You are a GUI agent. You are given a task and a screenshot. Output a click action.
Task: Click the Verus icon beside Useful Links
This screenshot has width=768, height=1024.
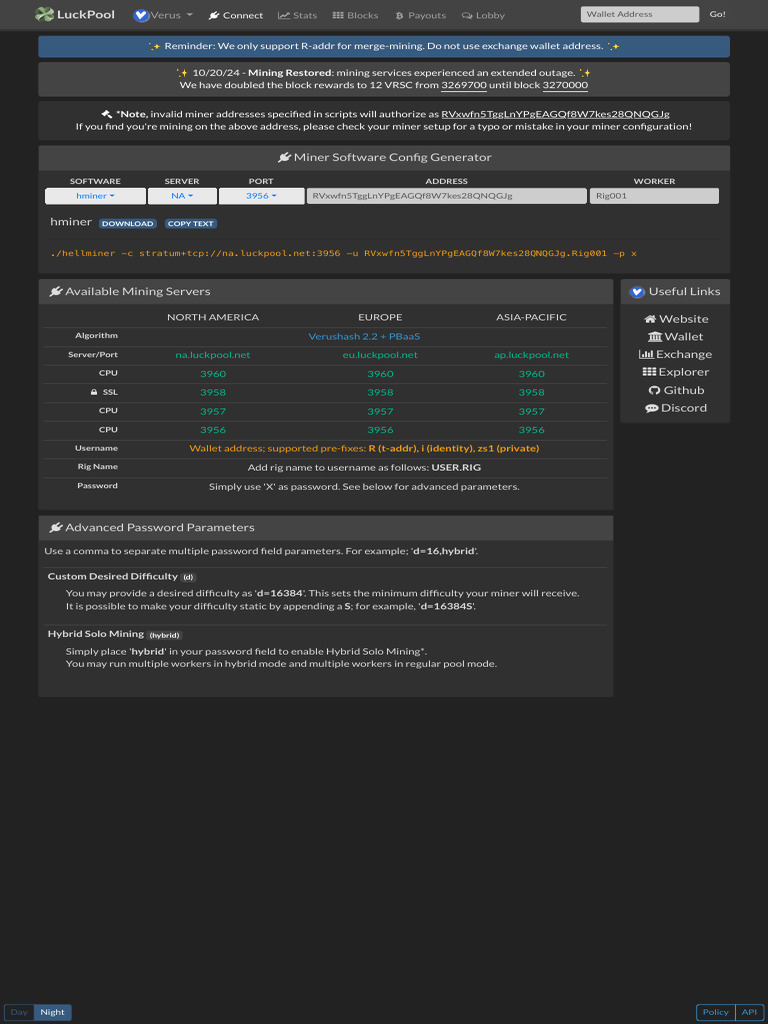[x=637, y=292]
